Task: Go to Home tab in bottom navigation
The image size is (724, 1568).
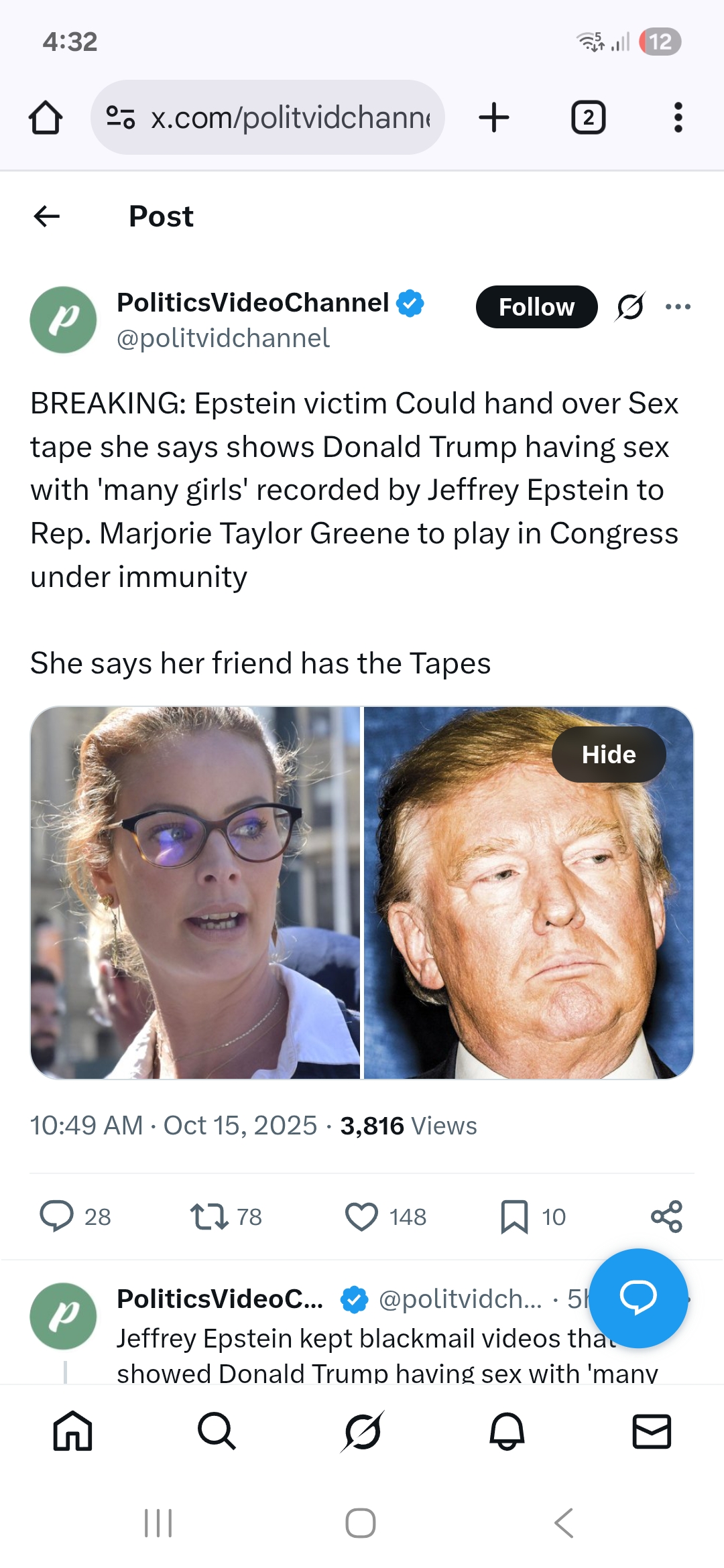Action: pos(72,1431)
